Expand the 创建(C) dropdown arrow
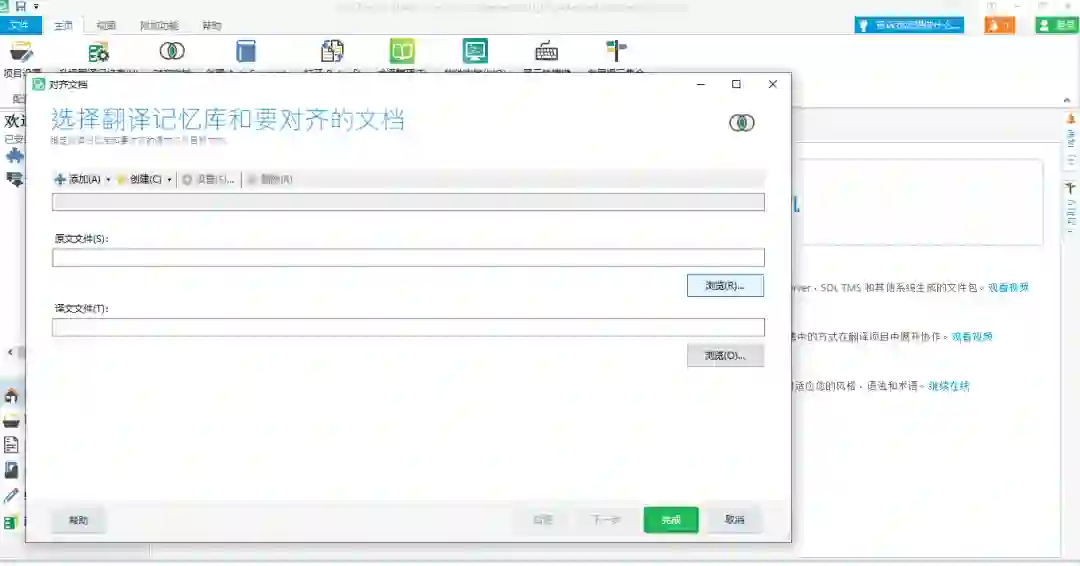Viewport: 1080px width, 566px height. tap(169, 180)
